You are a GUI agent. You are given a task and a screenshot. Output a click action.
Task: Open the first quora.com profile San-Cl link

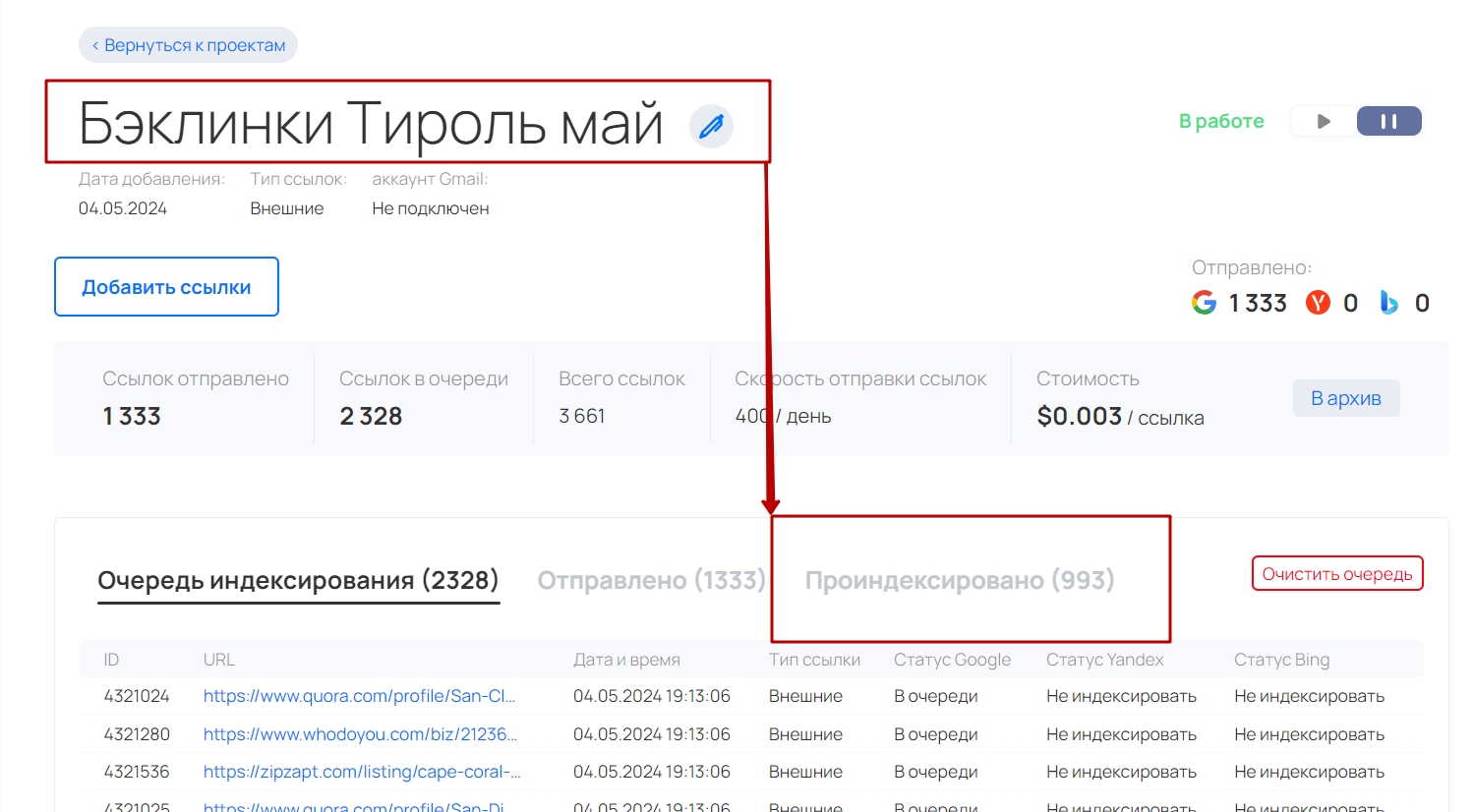pyautogui.click(x=359, y=696)
